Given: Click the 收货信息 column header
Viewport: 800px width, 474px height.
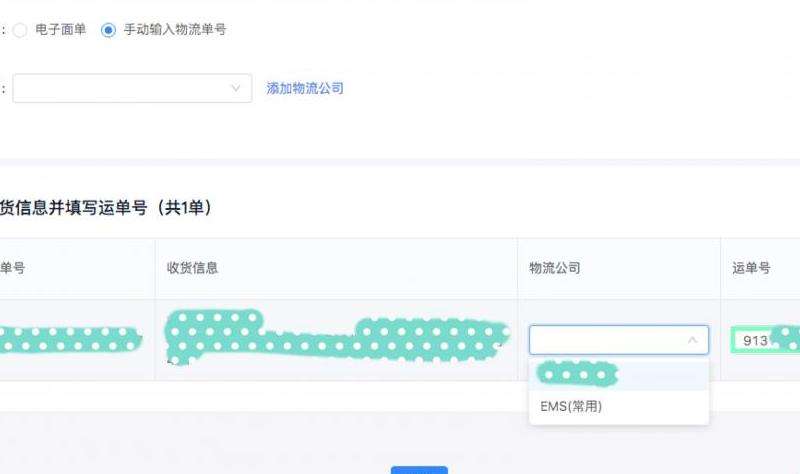Looking at the screenshot, I should (192, 268).
